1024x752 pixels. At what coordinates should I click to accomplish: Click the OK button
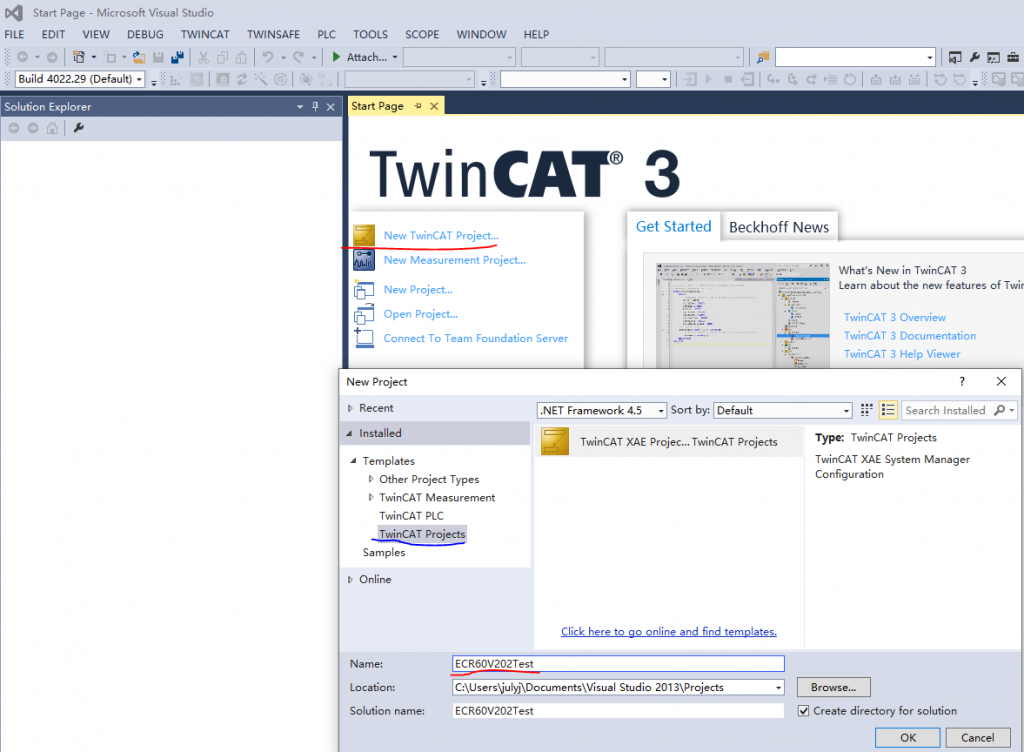(908, 738)
